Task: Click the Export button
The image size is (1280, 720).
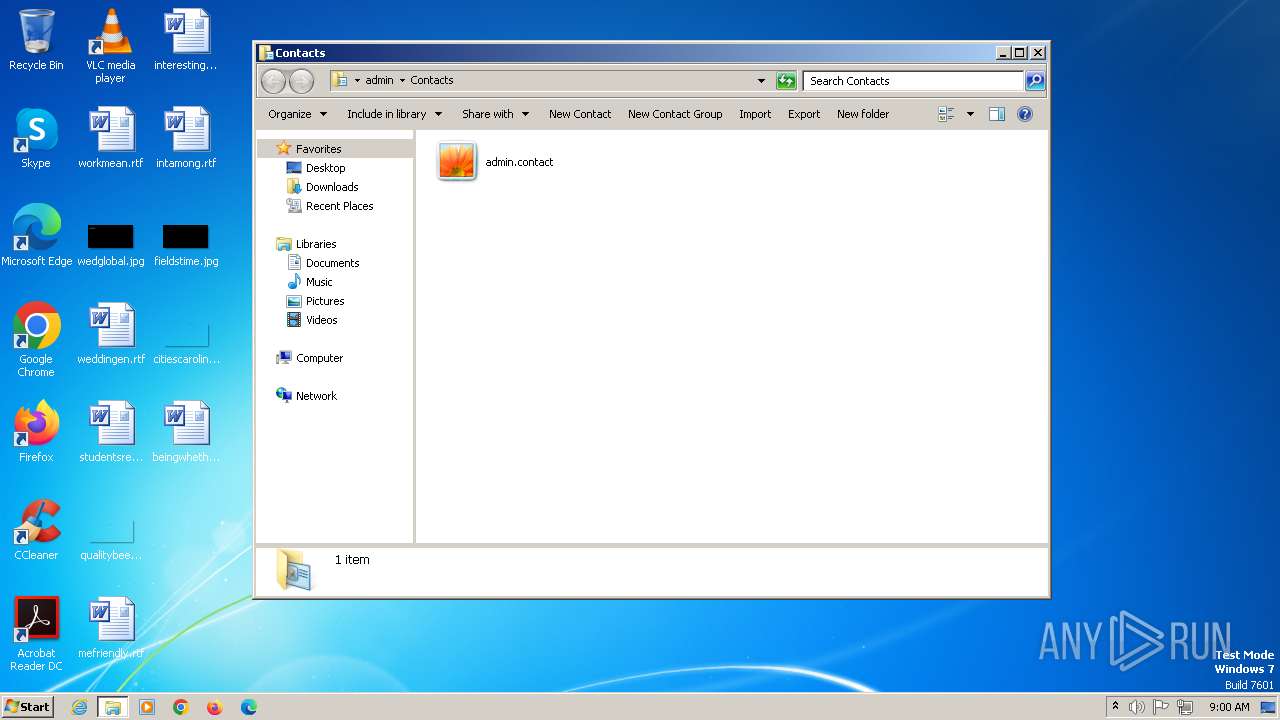Action: [804, 114]
